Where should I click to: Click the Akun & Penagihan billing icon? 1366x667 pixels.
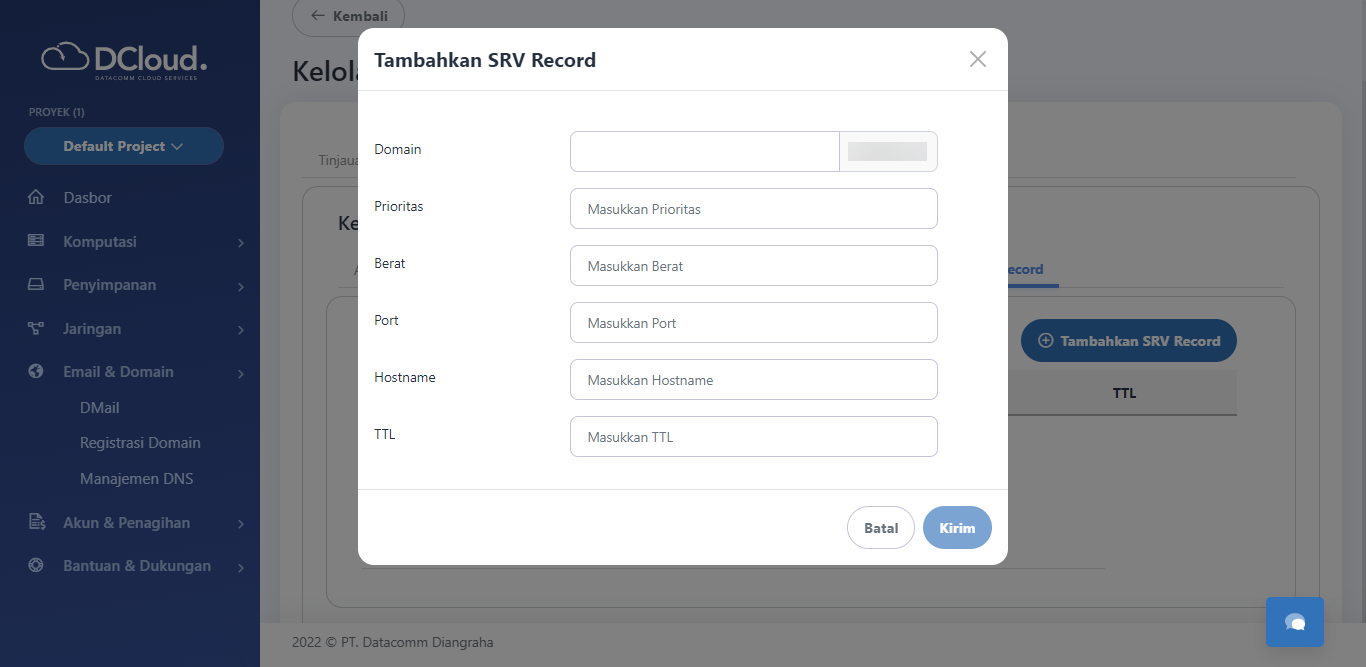36,522
